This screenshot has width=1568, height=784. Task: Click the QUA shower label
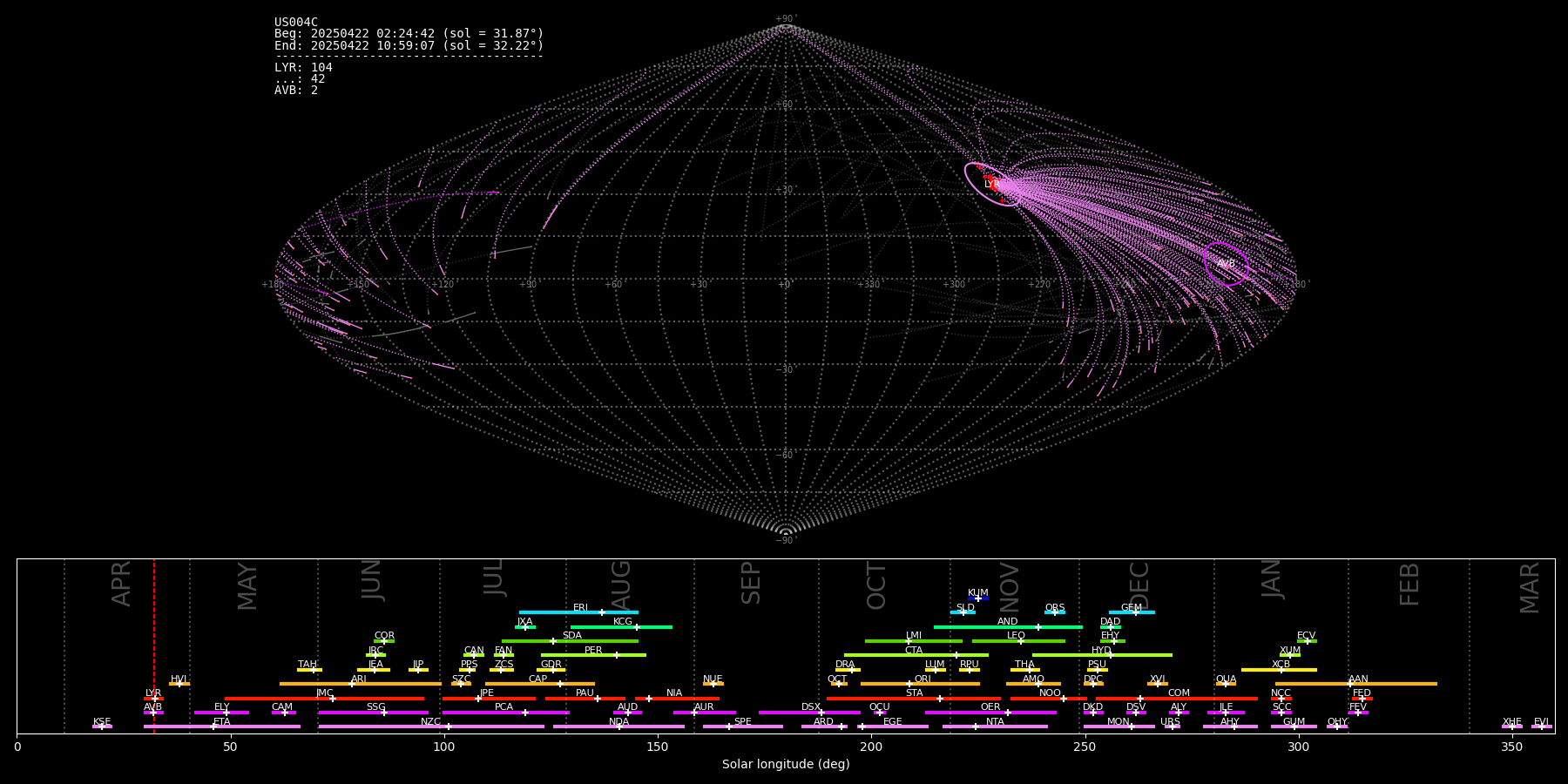click(1226, 679)
